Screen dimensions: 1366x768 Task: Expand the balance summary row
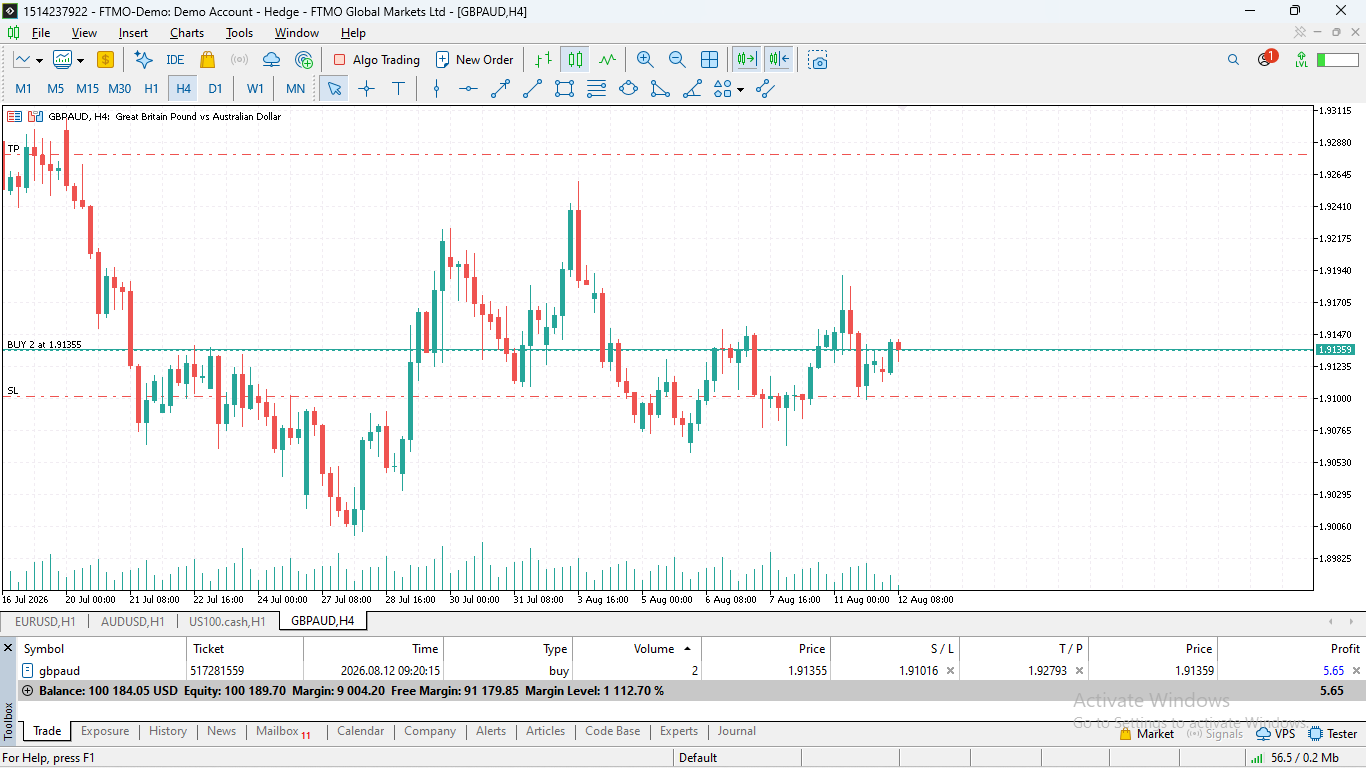(27, 691)
